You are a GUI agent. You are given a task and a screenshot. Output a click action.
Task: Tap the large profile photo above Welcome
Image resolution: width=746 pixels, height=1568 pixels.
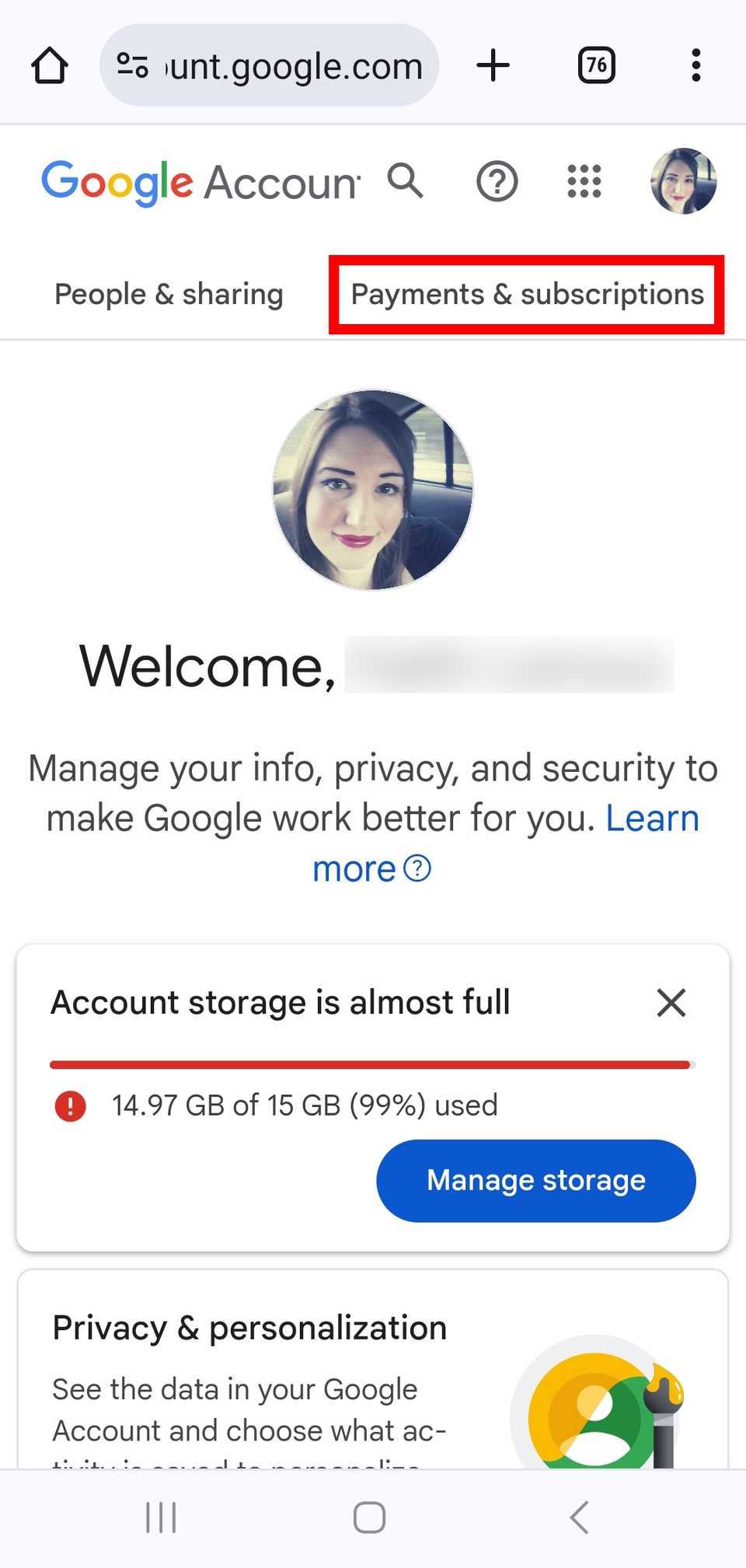(372, 488)
